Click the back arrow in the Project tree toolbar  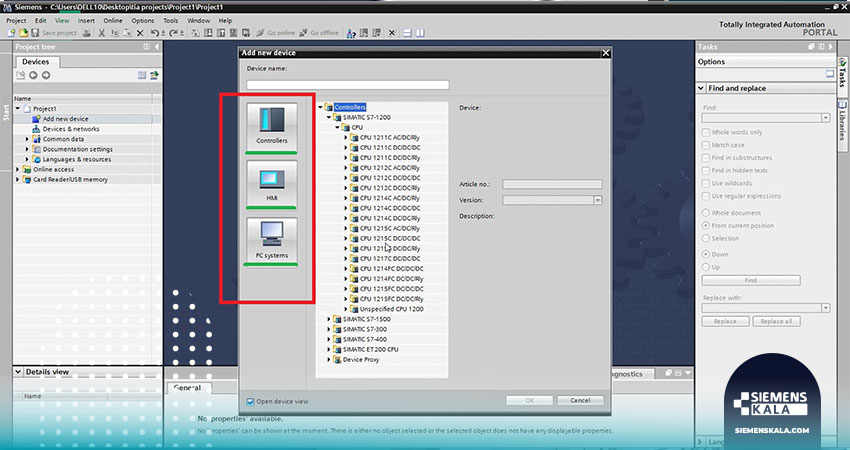tap(33, 75)
